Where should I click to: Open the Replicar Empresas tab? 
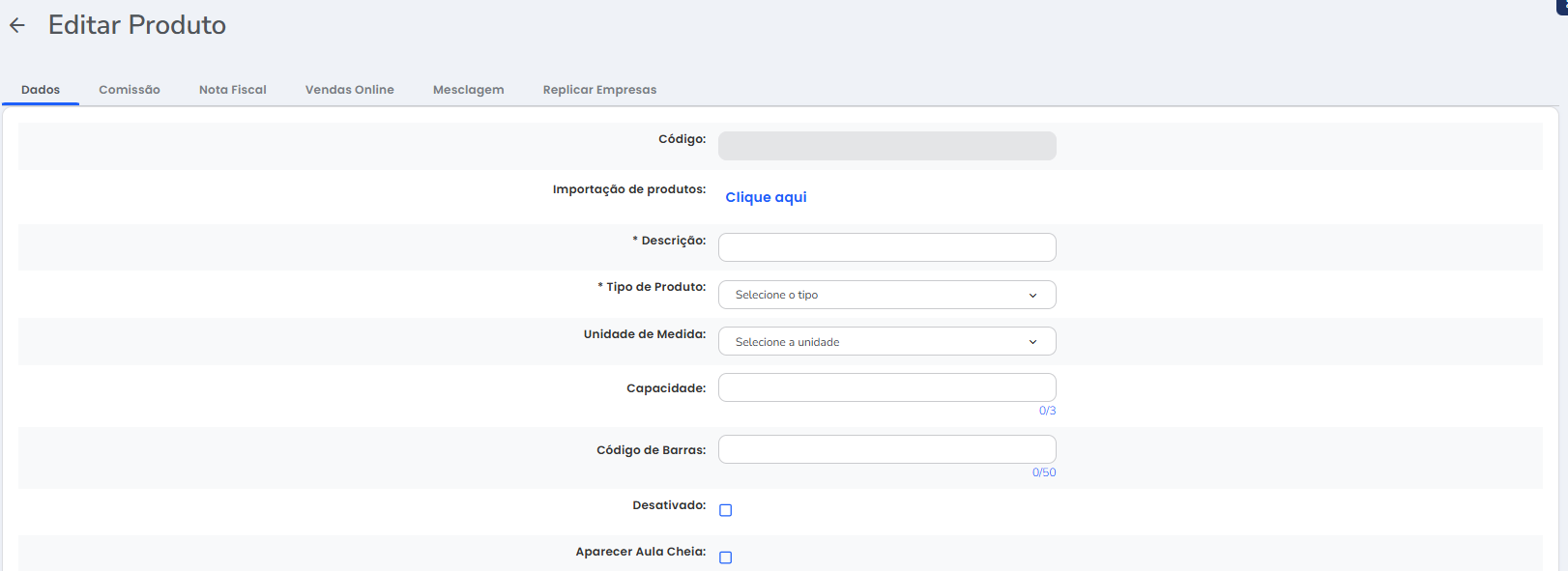(599, 90)
